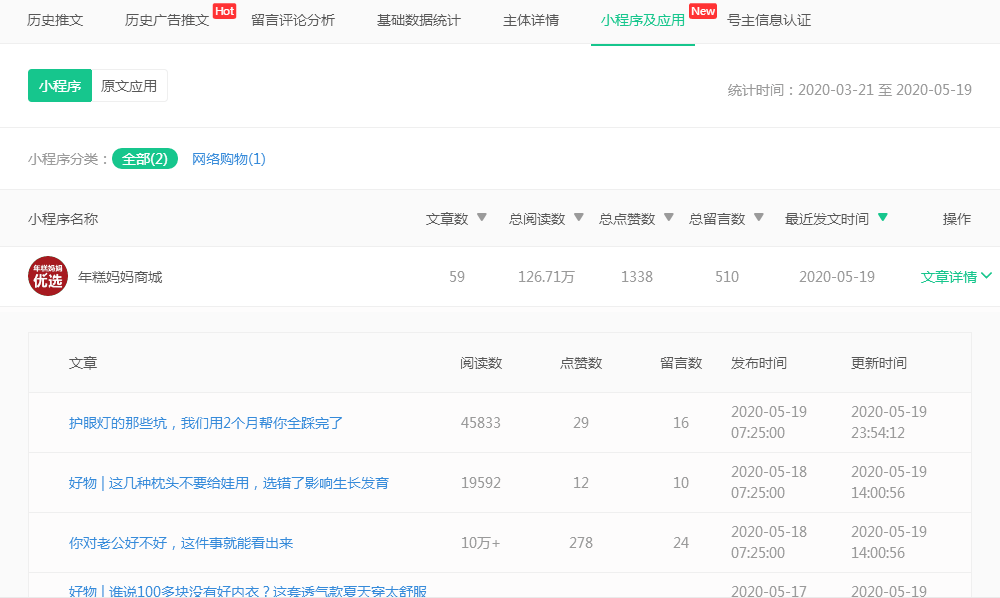Click the 更新时间 column header
Screen dimensions: 1000x598
pyautogui.click(x=878, y=363)
